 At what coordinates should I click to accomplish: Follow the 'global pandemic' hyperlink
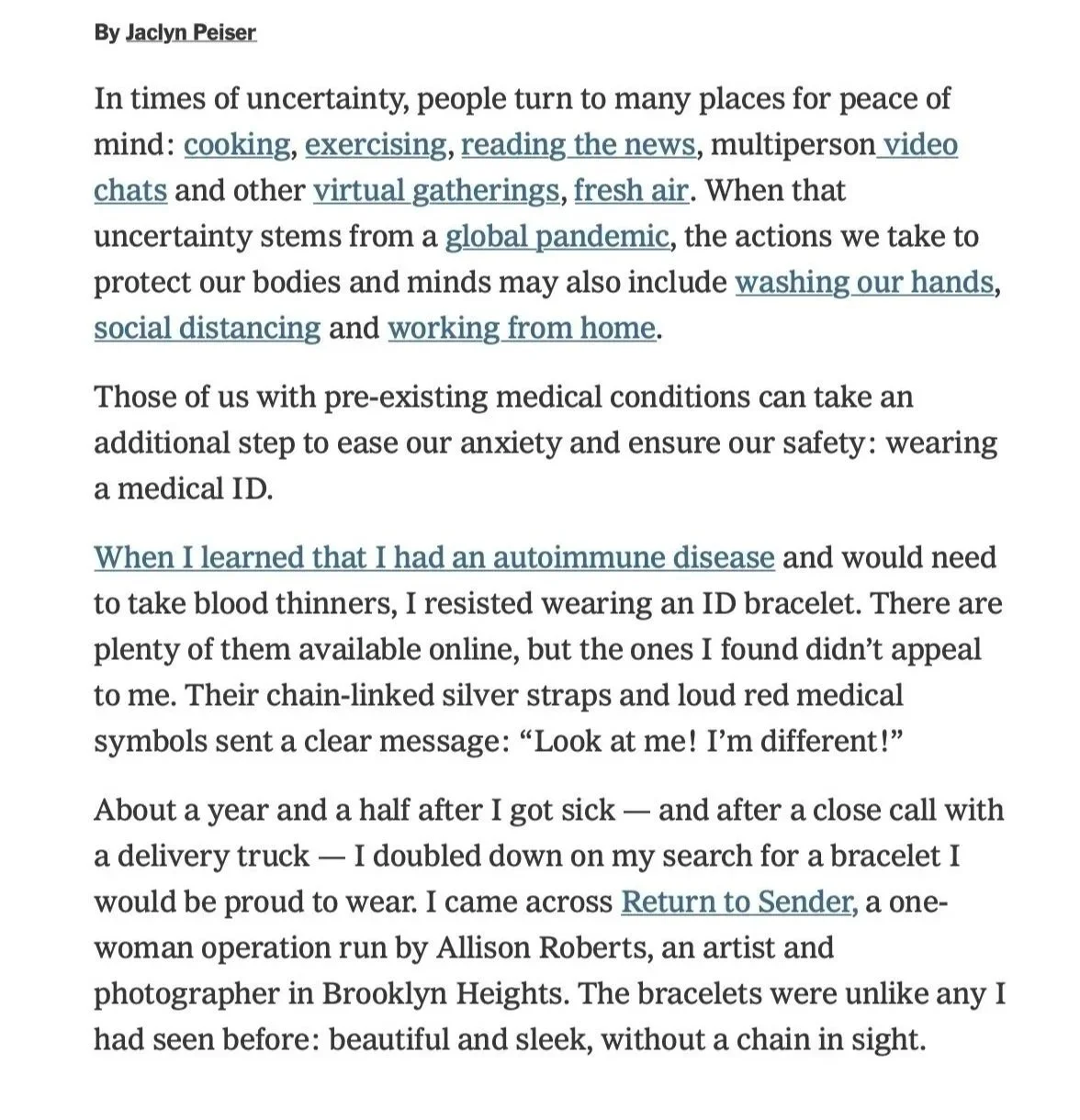557,237
